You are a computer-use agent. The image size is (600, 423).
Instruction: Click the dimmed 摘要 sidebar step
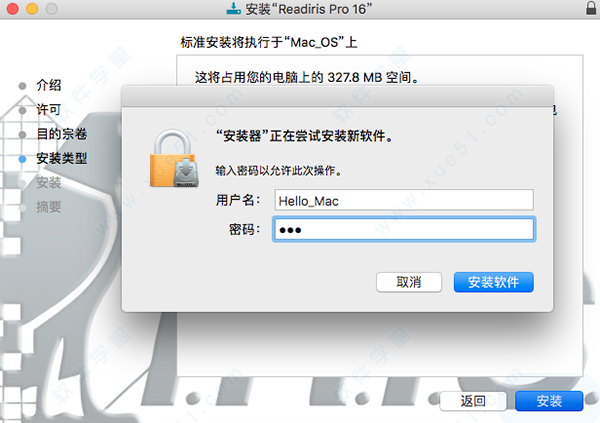[x=49, y=207]
